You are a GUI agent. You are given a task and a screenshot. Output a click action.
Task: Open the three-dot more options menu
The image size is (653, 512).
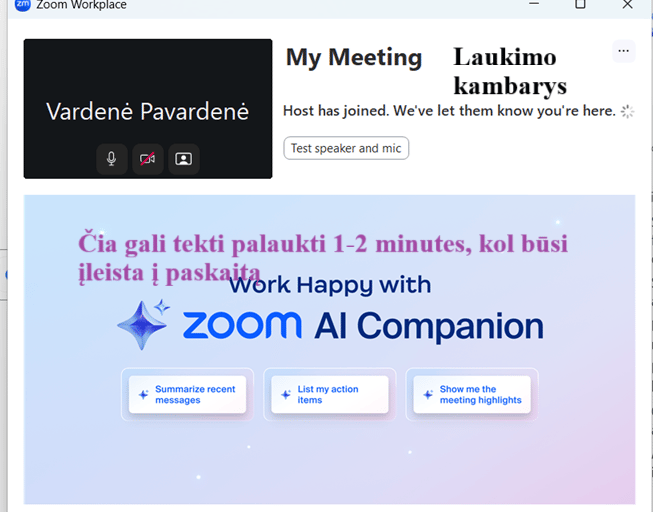pos(623,51)
